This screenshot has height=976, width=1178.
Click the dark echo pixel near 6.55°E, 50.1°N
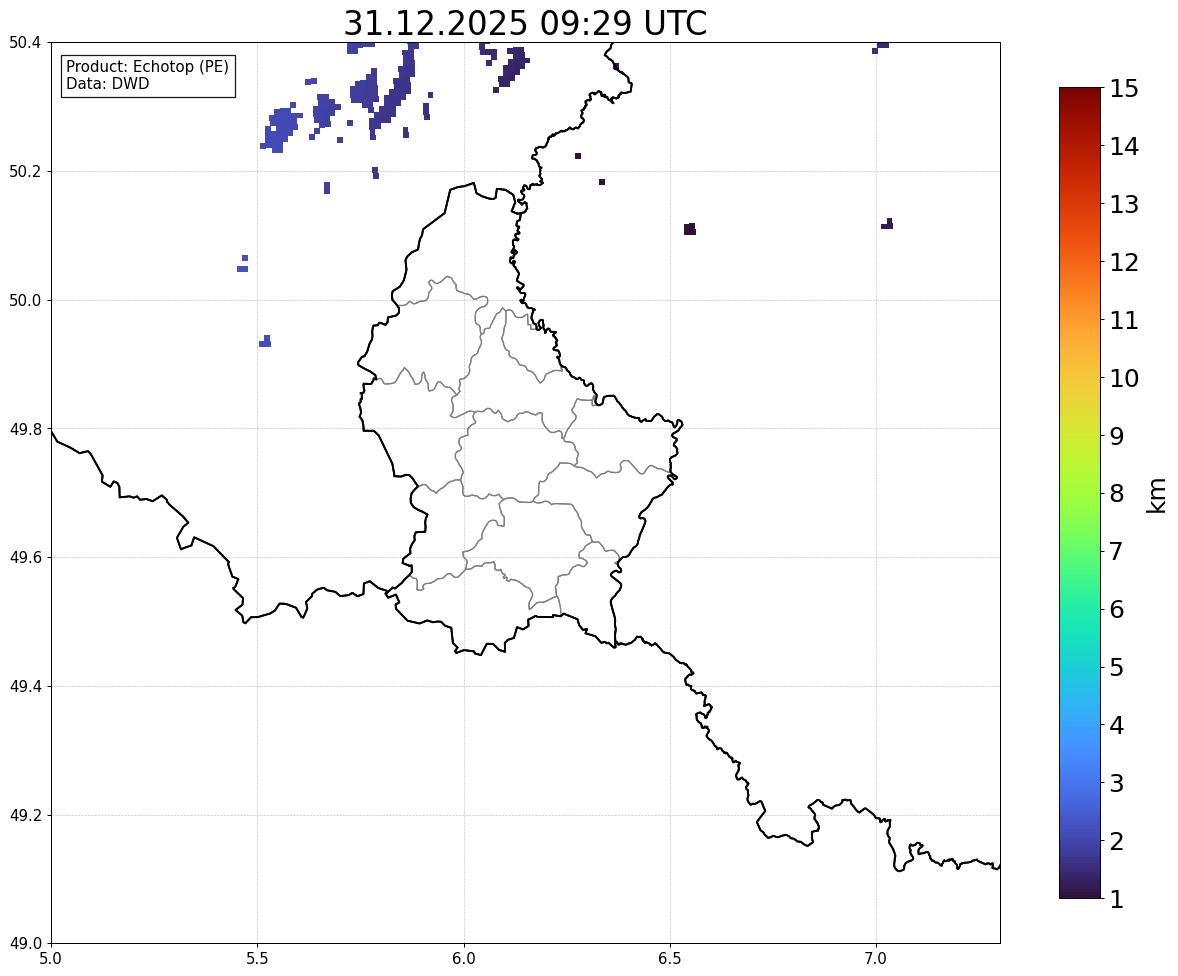[690, 229]
